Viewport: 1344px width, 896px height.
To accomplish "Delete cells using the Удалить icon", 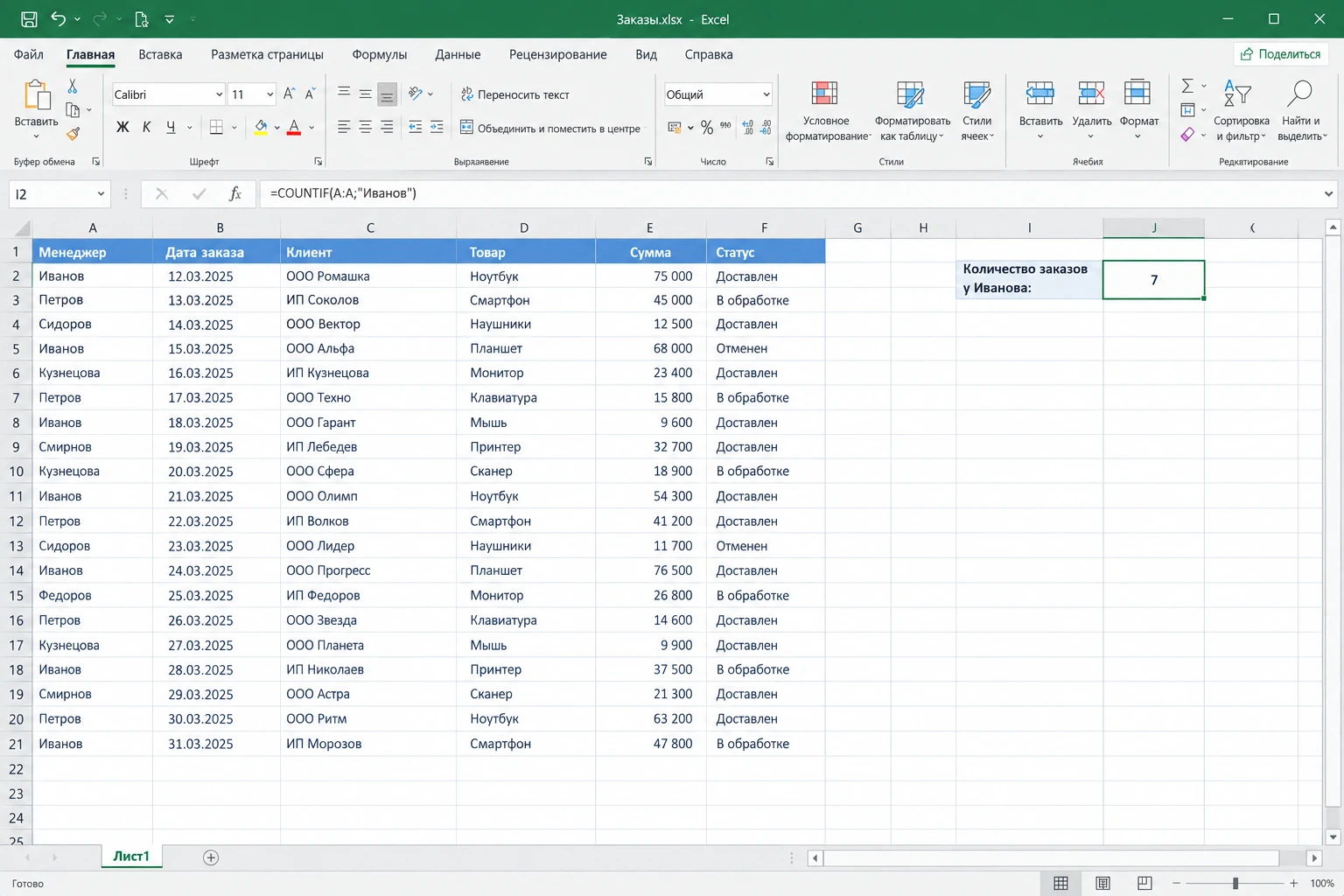I will pyautogui.click(x=1091, y=110).
